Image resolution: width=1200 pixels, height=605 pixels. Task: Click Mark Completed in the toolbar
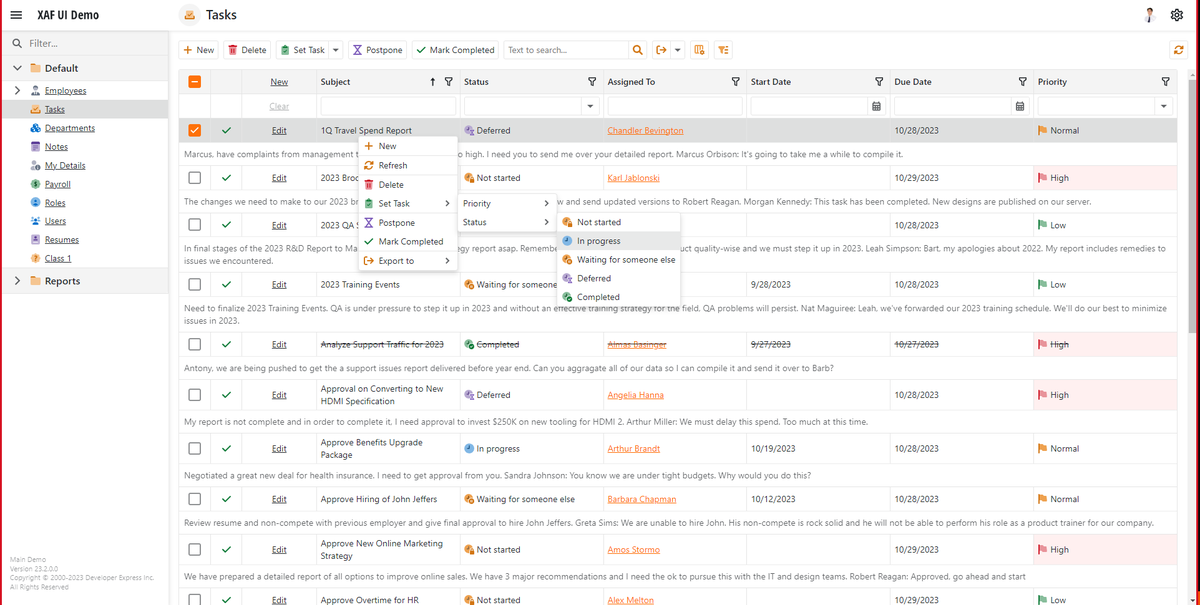point(456,50)
